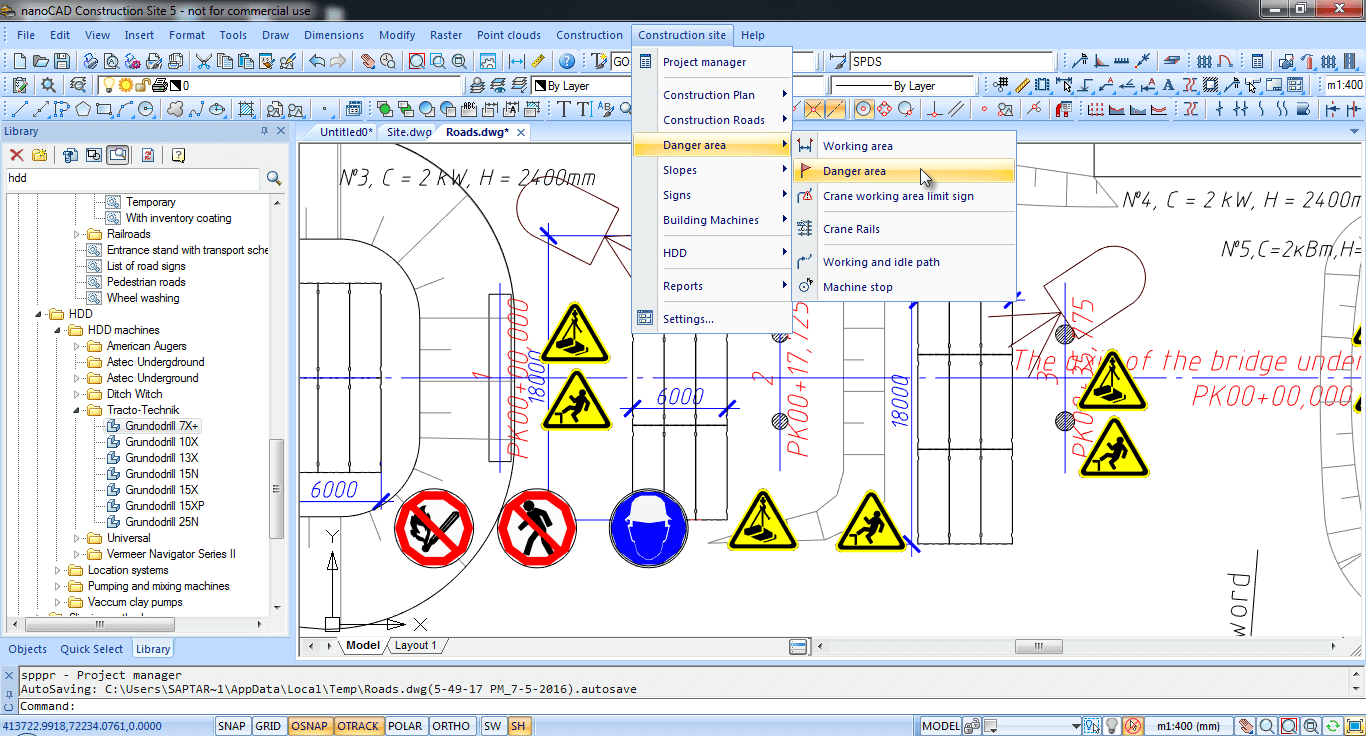This screenshot has height=736, width=1366.
Task: Open the Point clouds menu
Action: (508, 35)
